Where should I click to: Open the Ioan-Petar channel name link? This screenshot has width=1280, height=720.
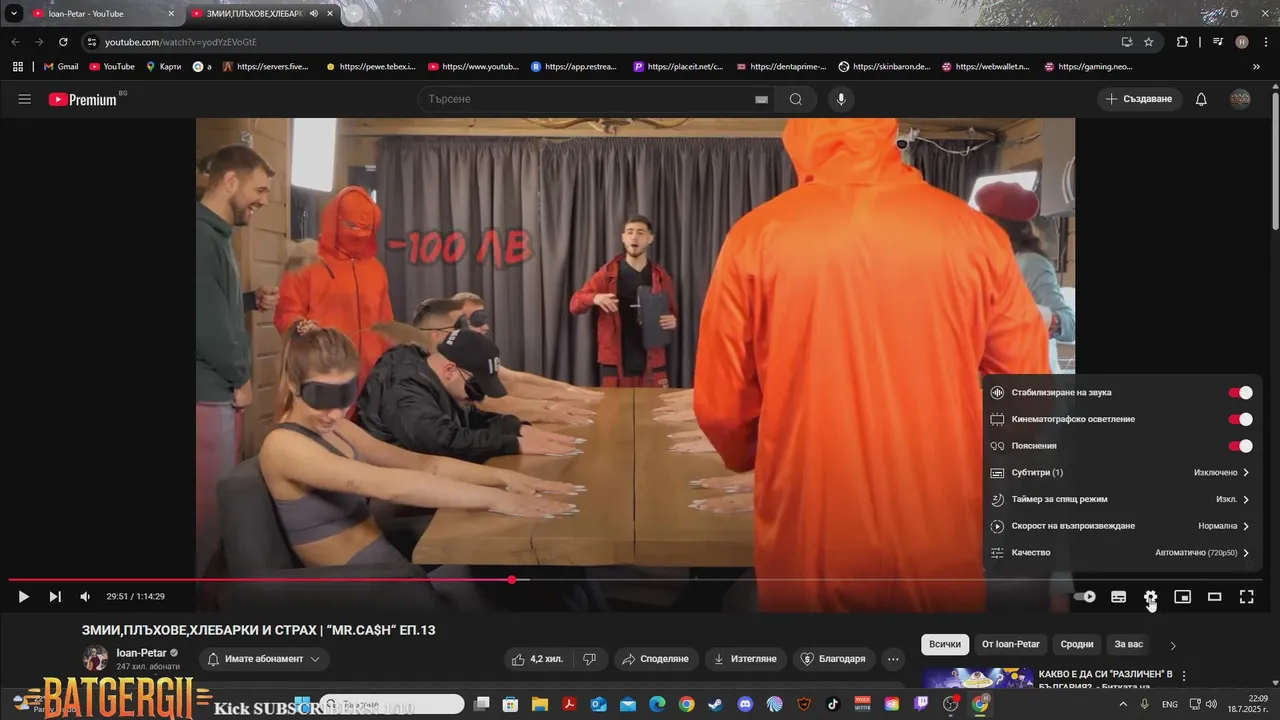(x=141, y=653)
